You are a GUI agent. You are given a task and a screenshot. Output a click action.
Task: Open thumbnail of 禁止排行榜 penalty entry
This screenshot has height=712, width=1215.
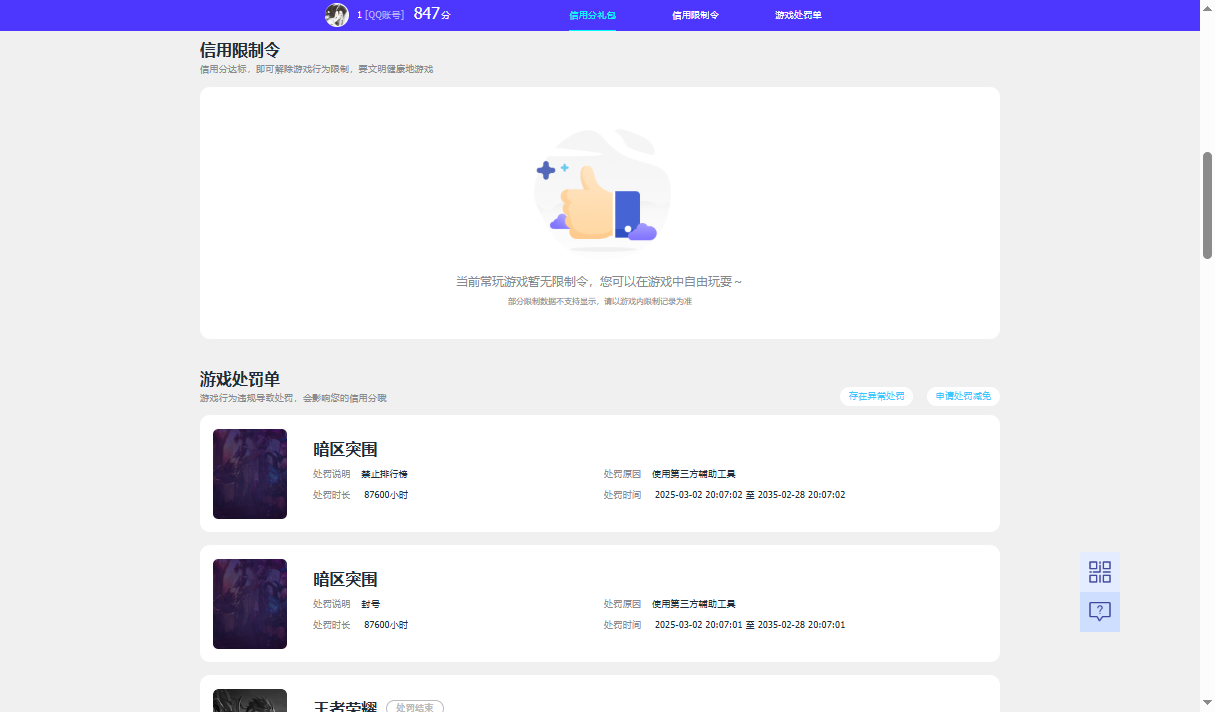pyautogui.click(x=250, y=474)
